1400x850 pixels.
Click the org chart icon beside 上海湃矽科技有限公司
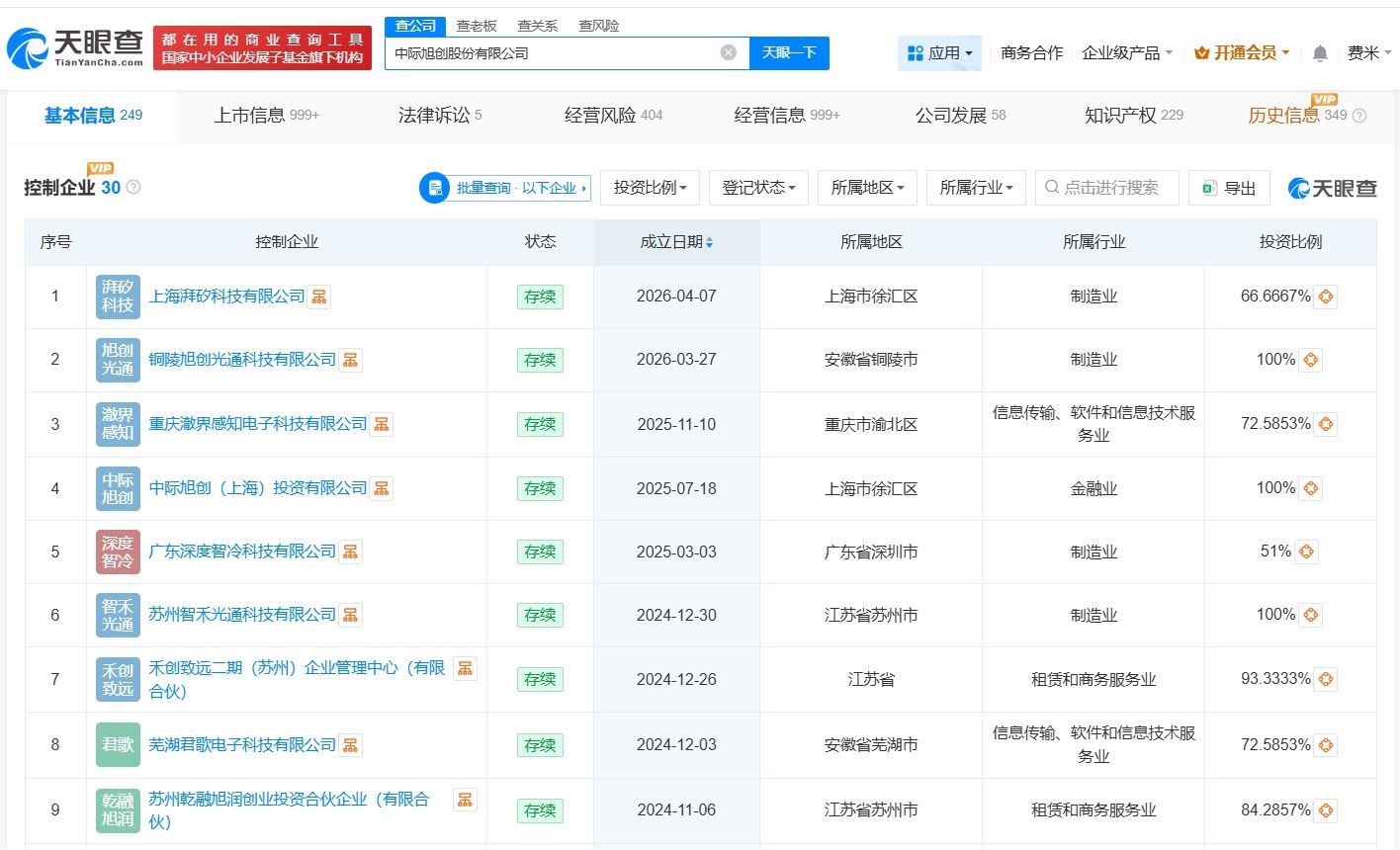tap(318, 297)
